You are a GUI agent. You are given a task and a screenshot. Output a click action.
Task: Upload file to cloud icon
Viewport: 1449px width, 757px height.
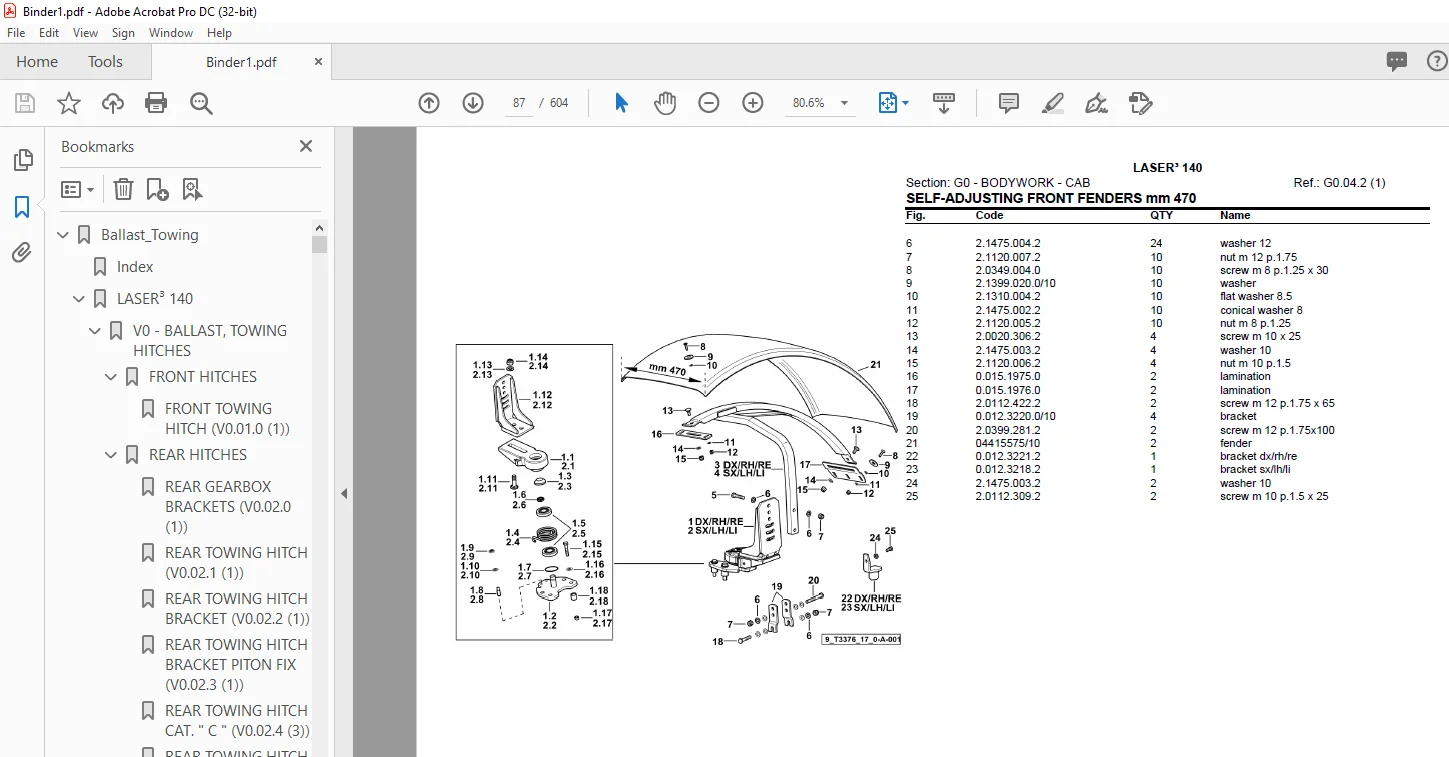pyautogui.click(x=113, y=103)
